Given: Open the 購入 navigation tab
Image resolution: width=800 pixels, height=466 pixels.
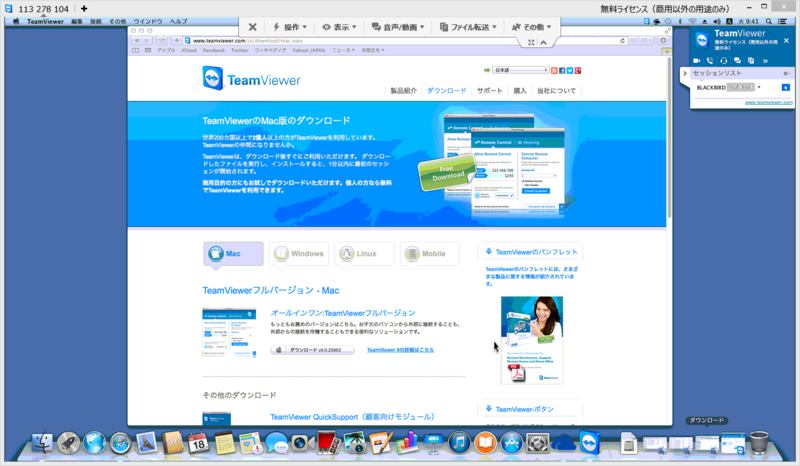Looking at the screenshot, I should click(520, 90).
